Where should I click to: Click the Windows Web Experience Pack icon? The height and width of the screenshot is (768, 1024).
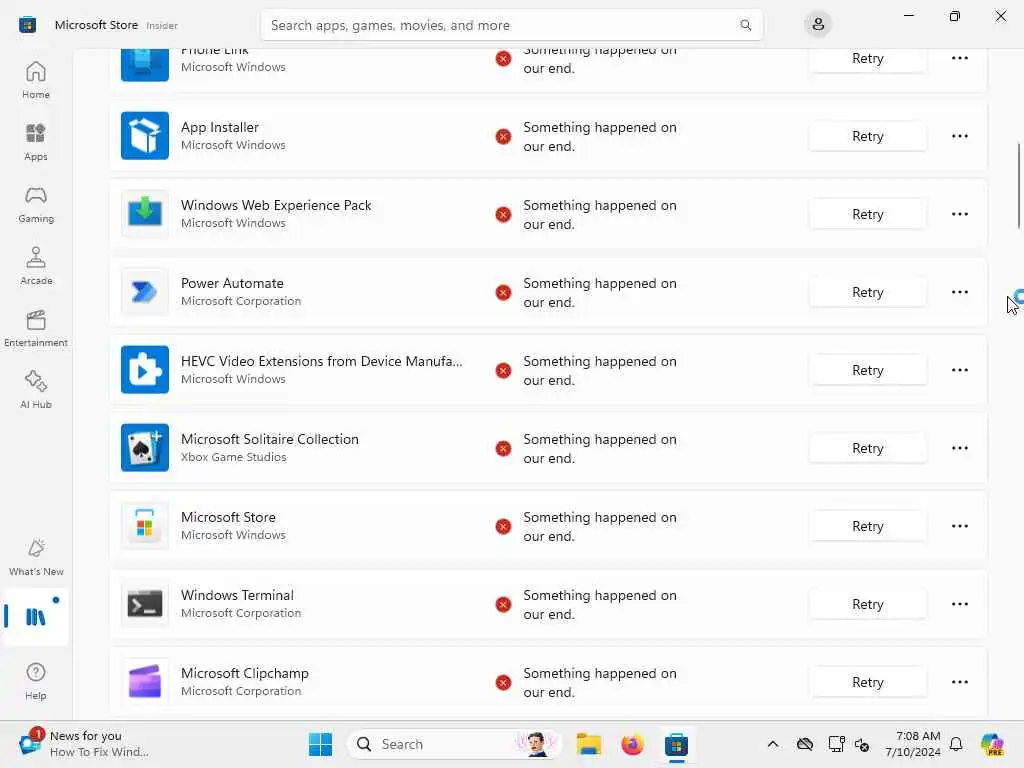[x=145, y=214]
